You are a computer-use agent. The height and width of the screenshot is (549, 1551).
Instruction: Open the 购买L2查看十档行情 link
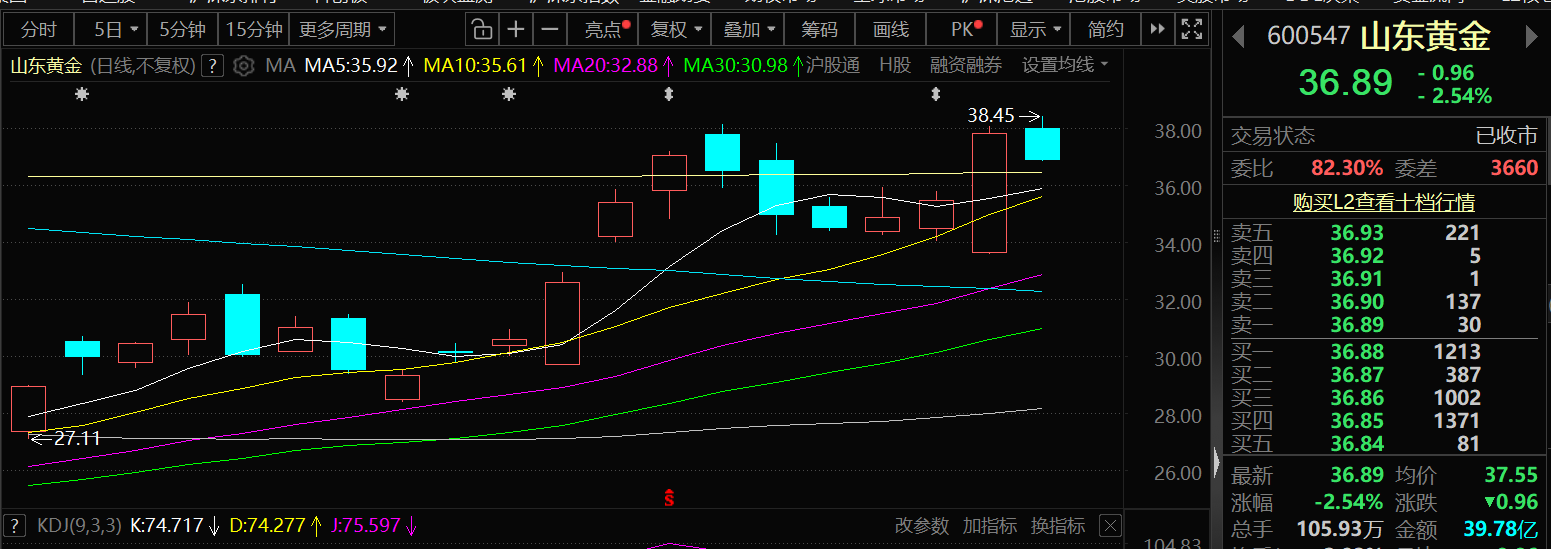point(1383,202)
